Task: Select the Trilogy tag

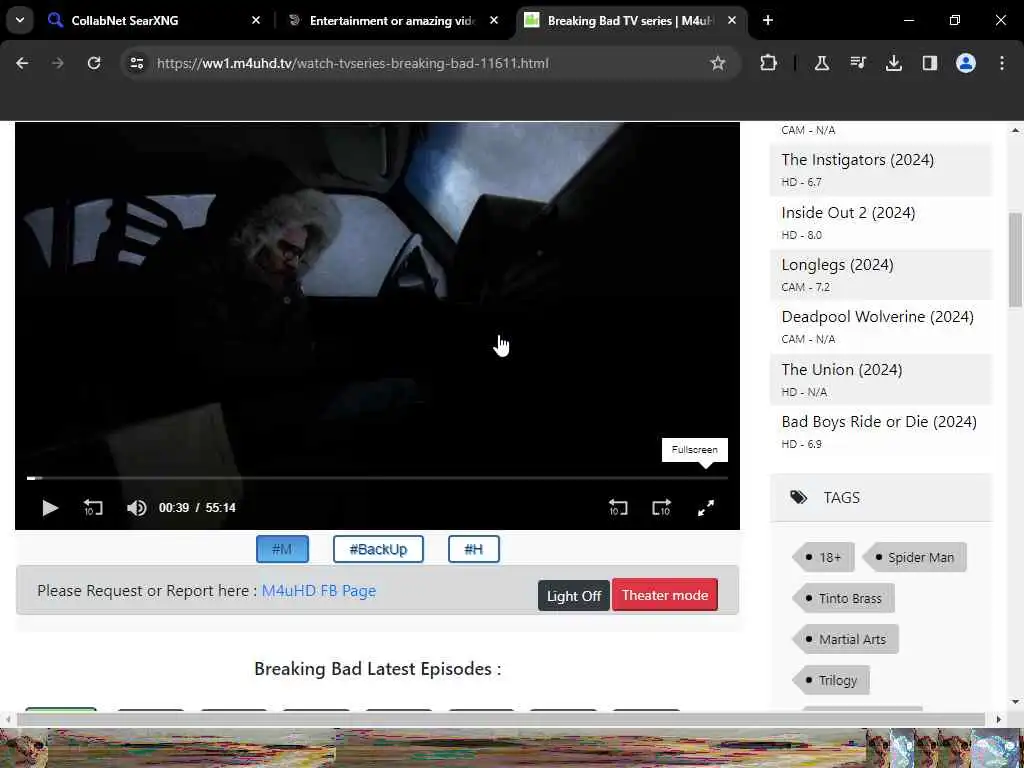Action: coord(831,680)
